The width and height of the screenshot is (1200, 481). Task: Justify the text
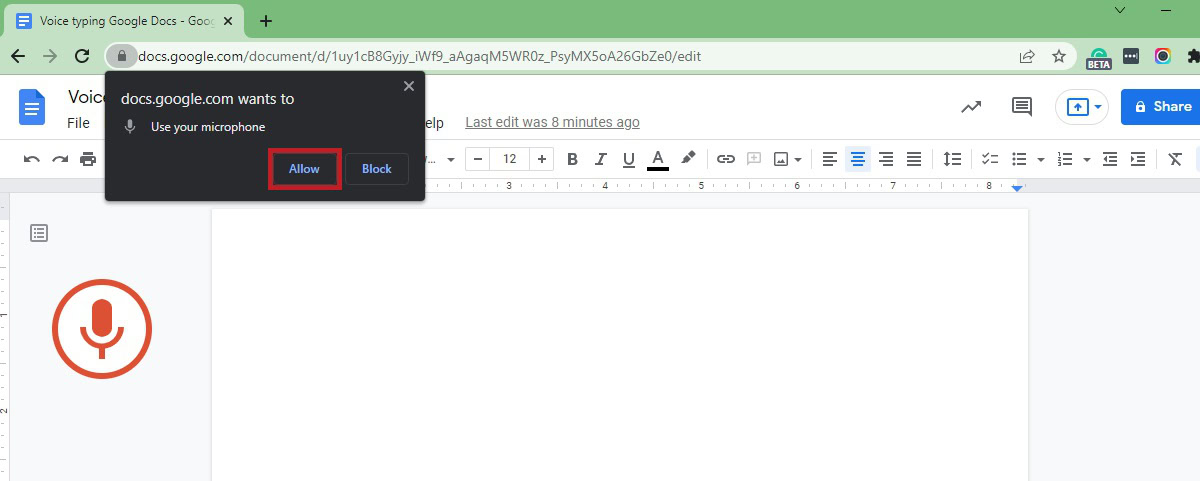(x=914, y=159)
